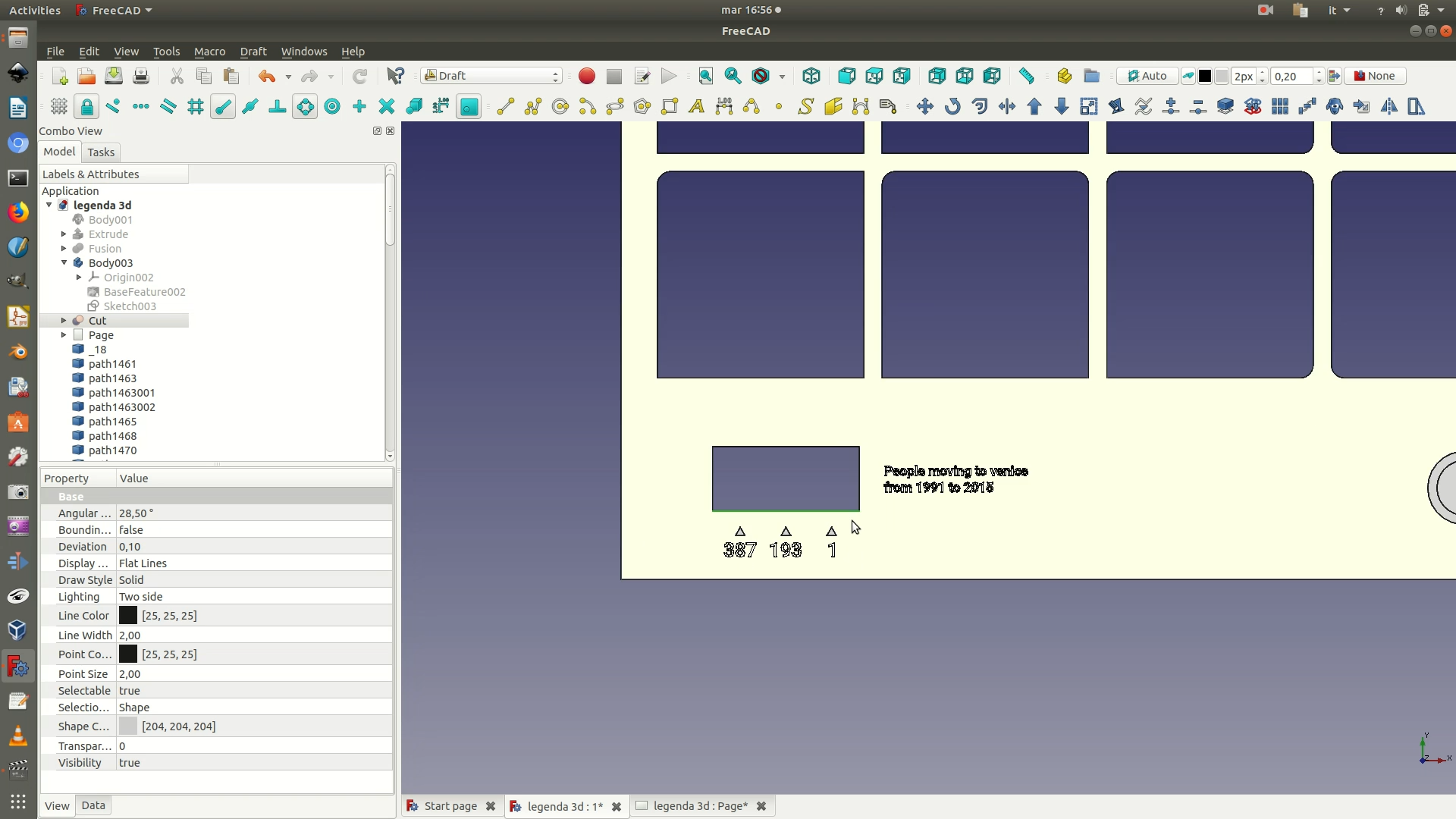Select the Draft Offset tool
The height and width of the screenshot is (819, 1456).
click(x=980, y=106)
